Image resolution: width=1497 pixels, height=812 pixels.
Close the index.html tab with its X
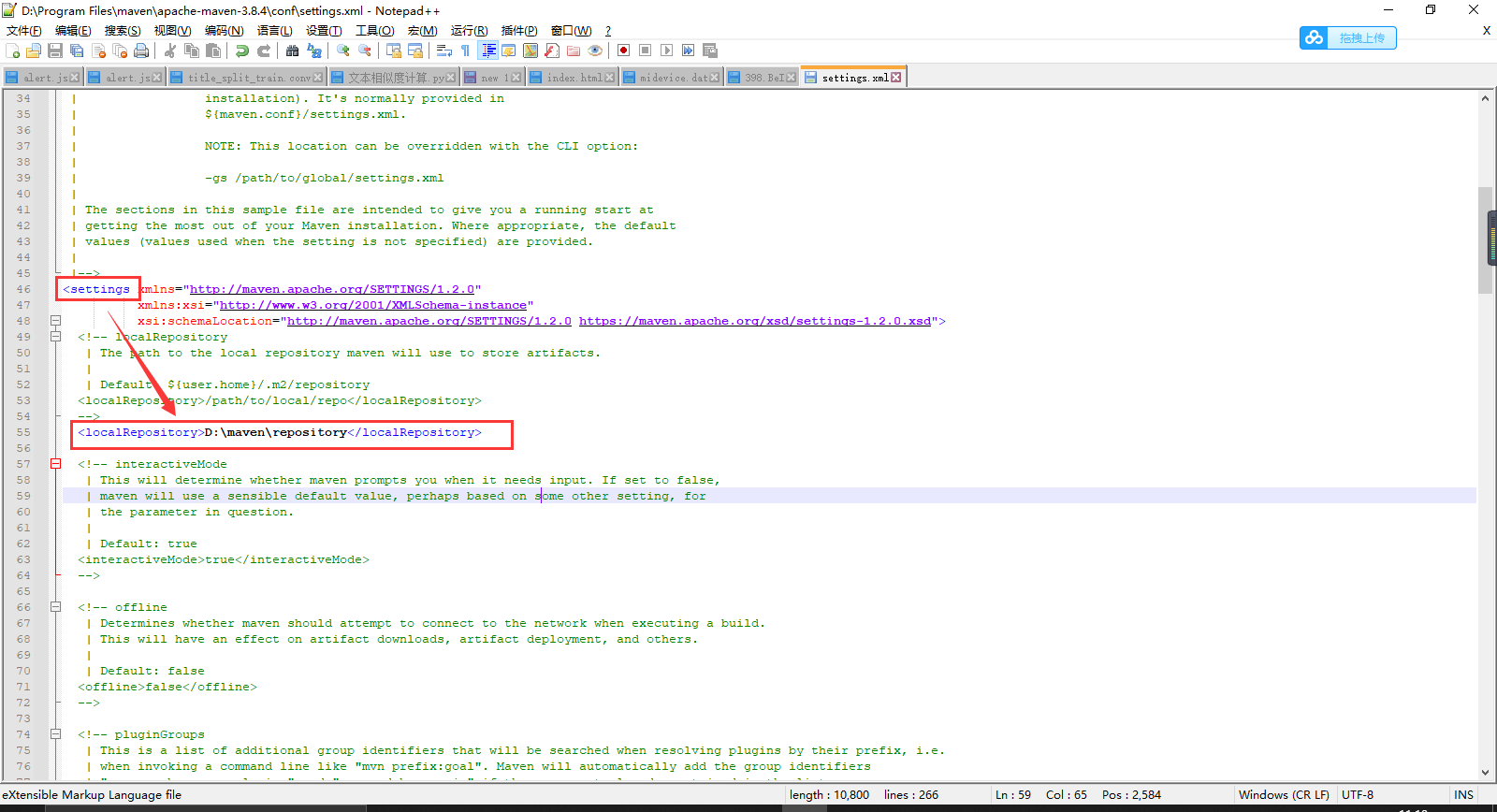[x=610, y=78]
